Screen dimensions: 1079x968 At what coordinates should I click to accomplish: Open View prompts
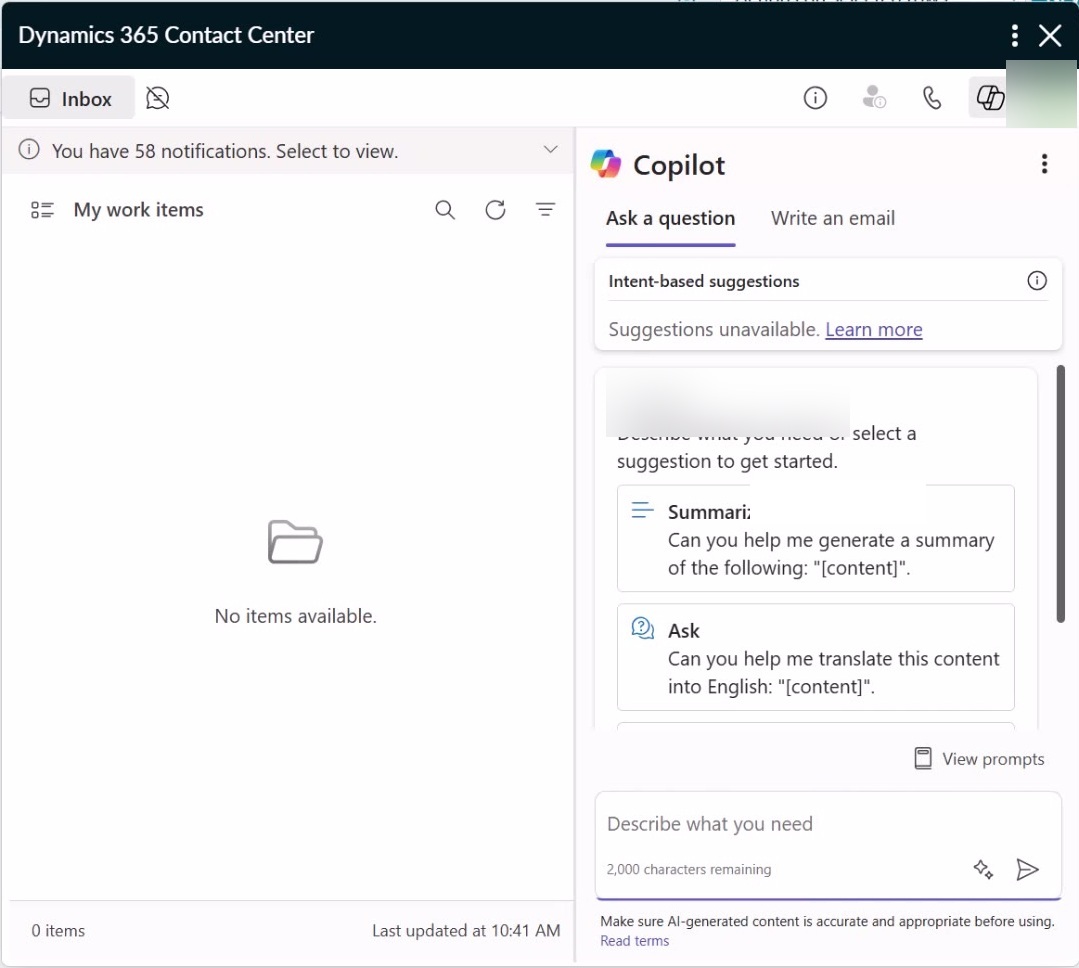(979, 759)
